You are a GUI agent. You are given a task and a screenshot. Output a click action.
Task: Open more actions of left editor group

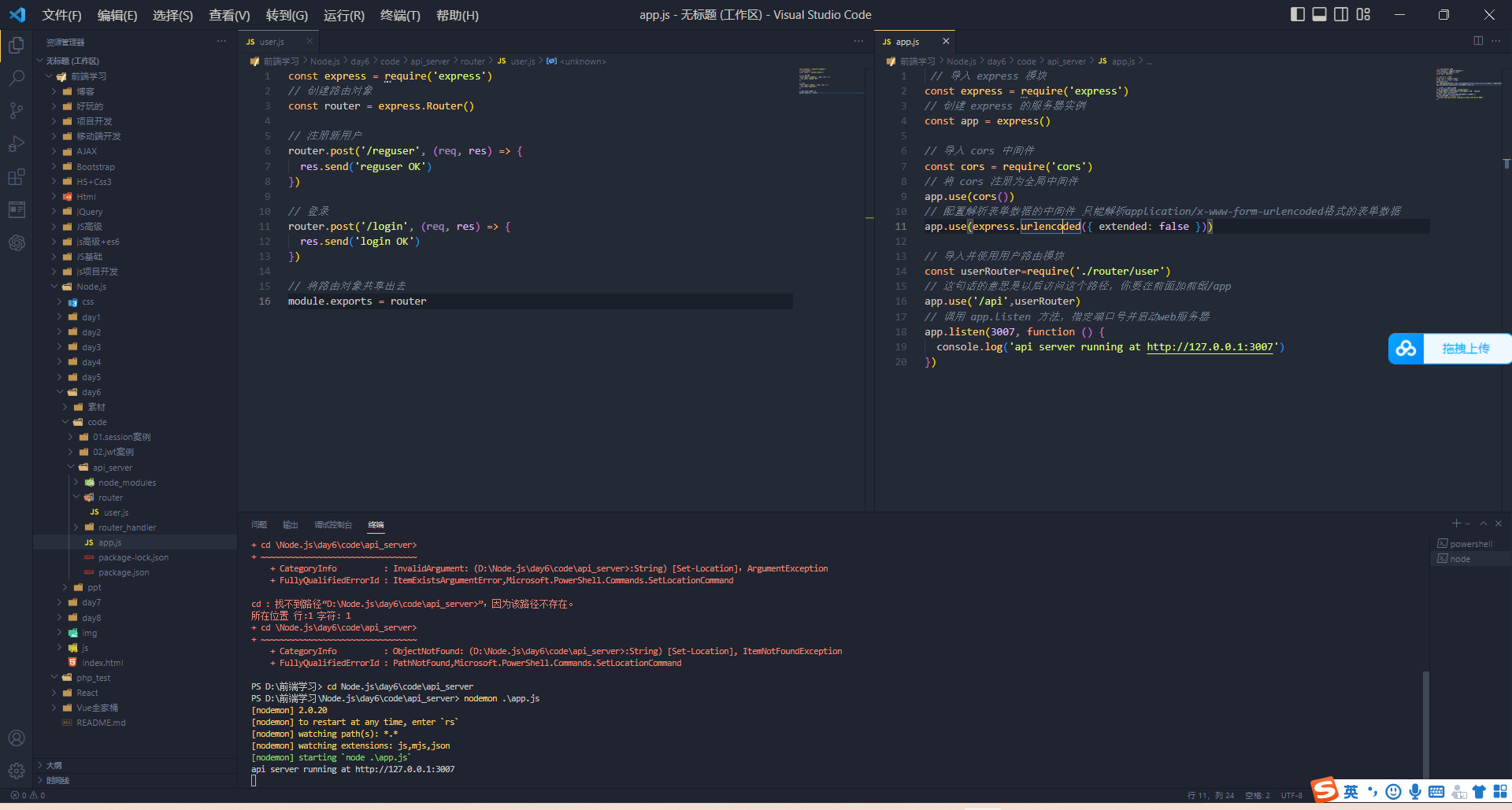click(858, 41)
